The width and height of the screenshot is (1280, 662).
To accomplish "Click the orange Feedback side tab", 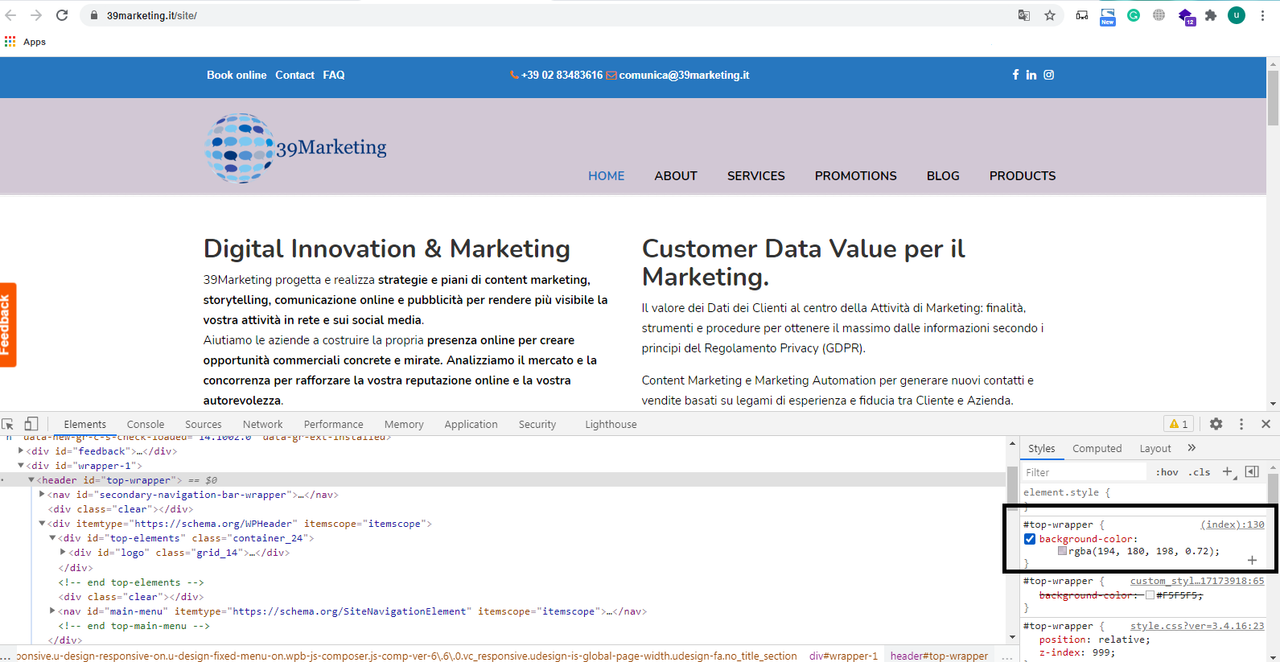I will (x=8, y=325).
